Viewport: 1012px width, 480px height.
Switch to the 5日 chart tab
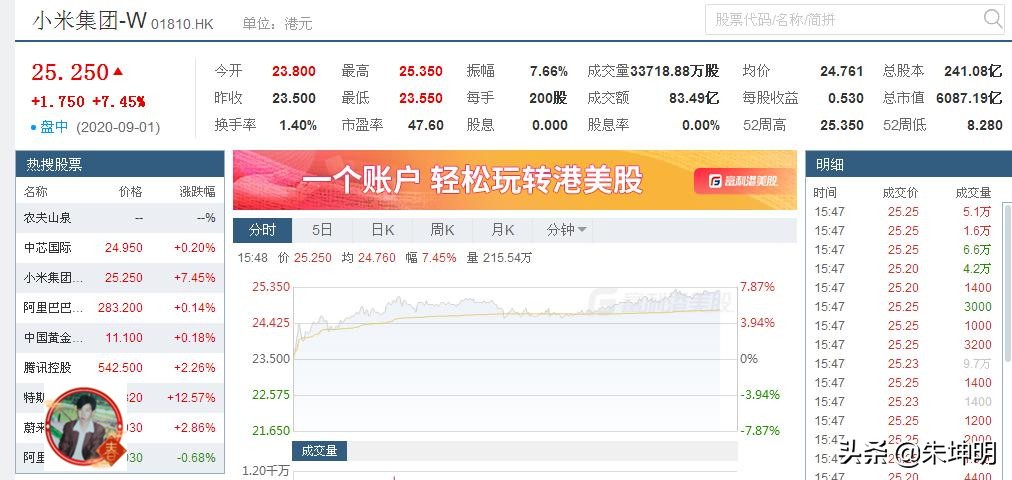tap(322, 230)
